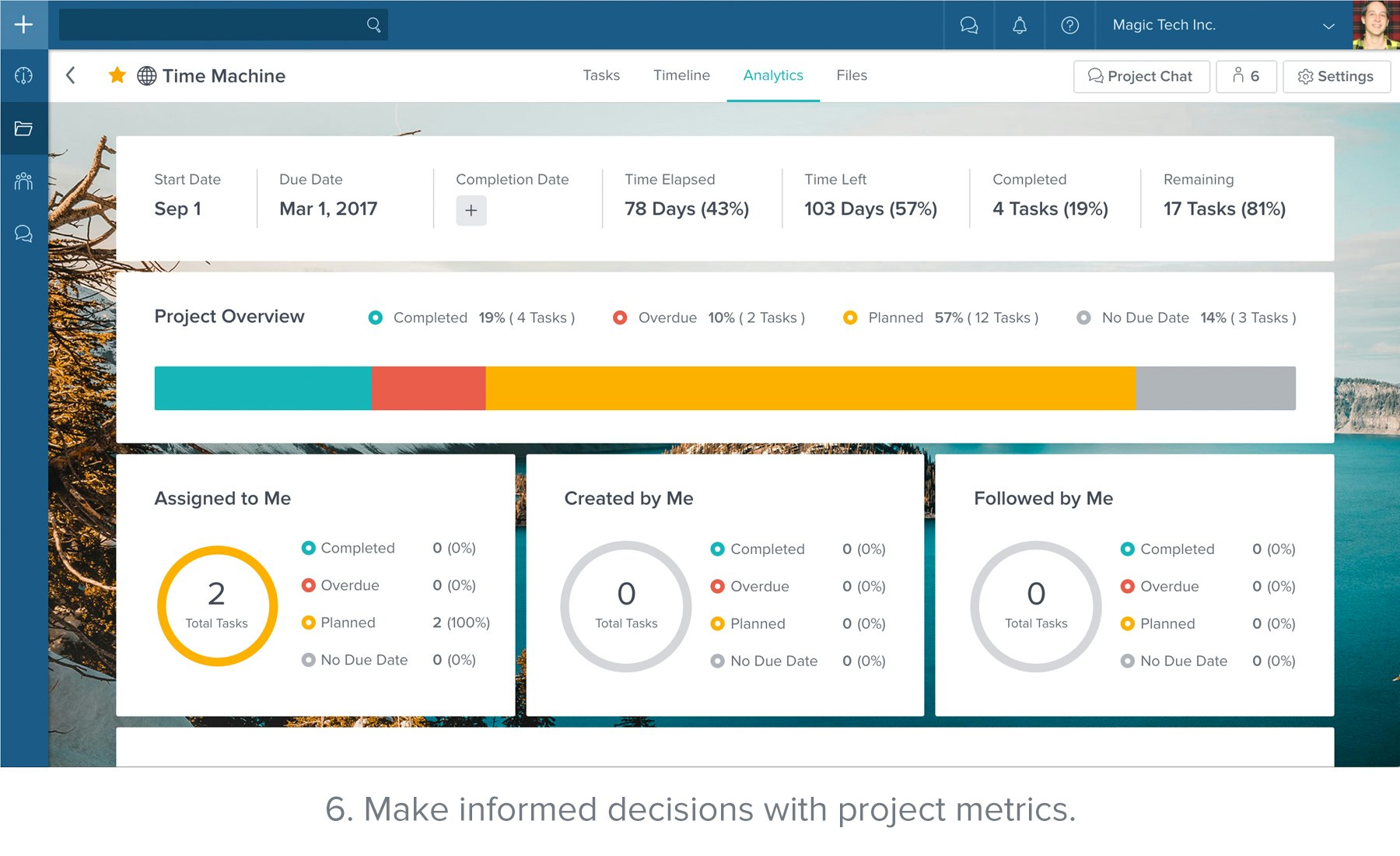Viewport: 1400px width, 856px height.
Task: Click the Time Machine project title
Action: point(224,75)
